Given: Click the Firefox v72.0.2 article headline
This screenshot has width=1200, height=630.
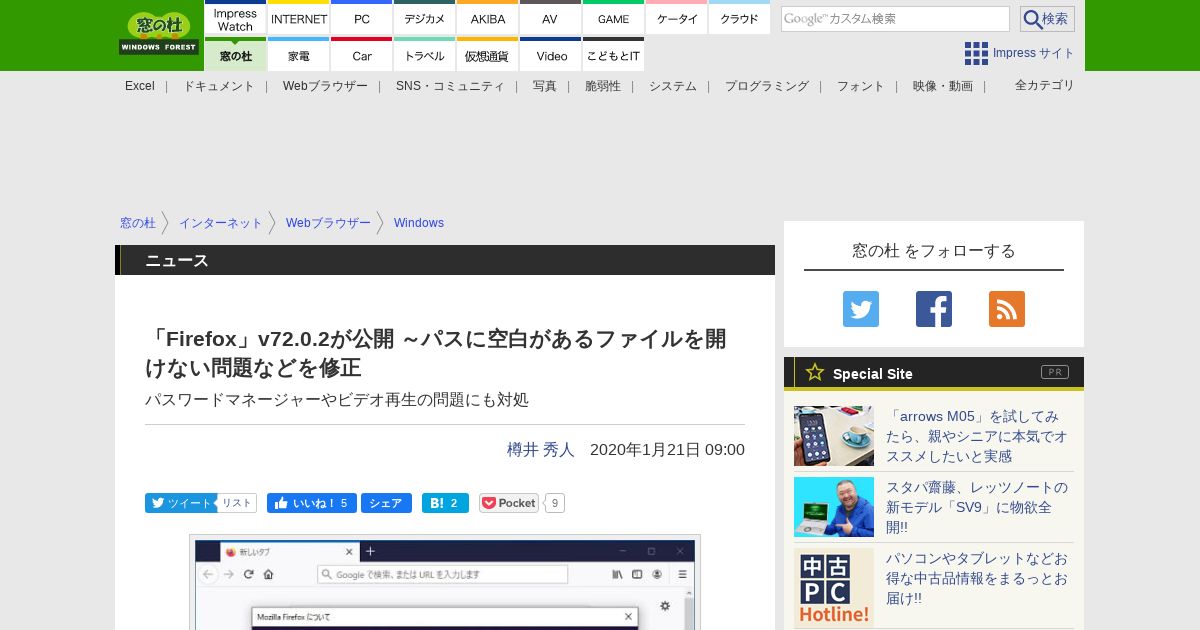Looking at the screenshot, I should pyautogui.click(x=436, y=353).
